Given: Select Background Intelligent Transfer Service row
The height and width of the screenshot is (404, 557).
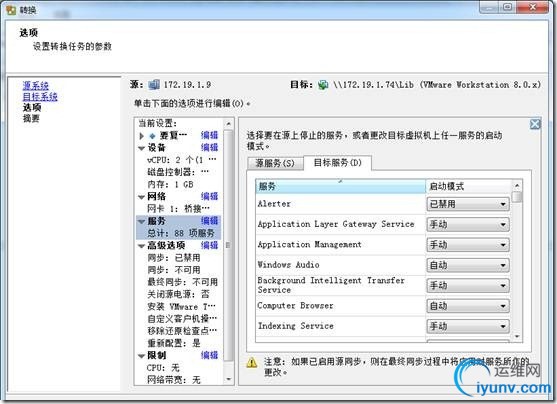Looking at the screenshot, I should click(340, 285).
